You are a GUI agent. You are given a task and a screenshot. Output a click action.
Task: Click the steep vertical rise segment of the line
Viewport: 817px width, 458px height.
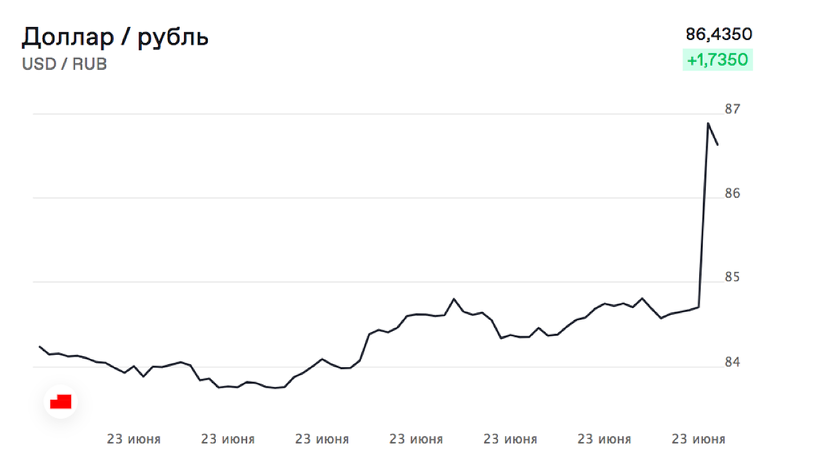(x=703, y=215)
